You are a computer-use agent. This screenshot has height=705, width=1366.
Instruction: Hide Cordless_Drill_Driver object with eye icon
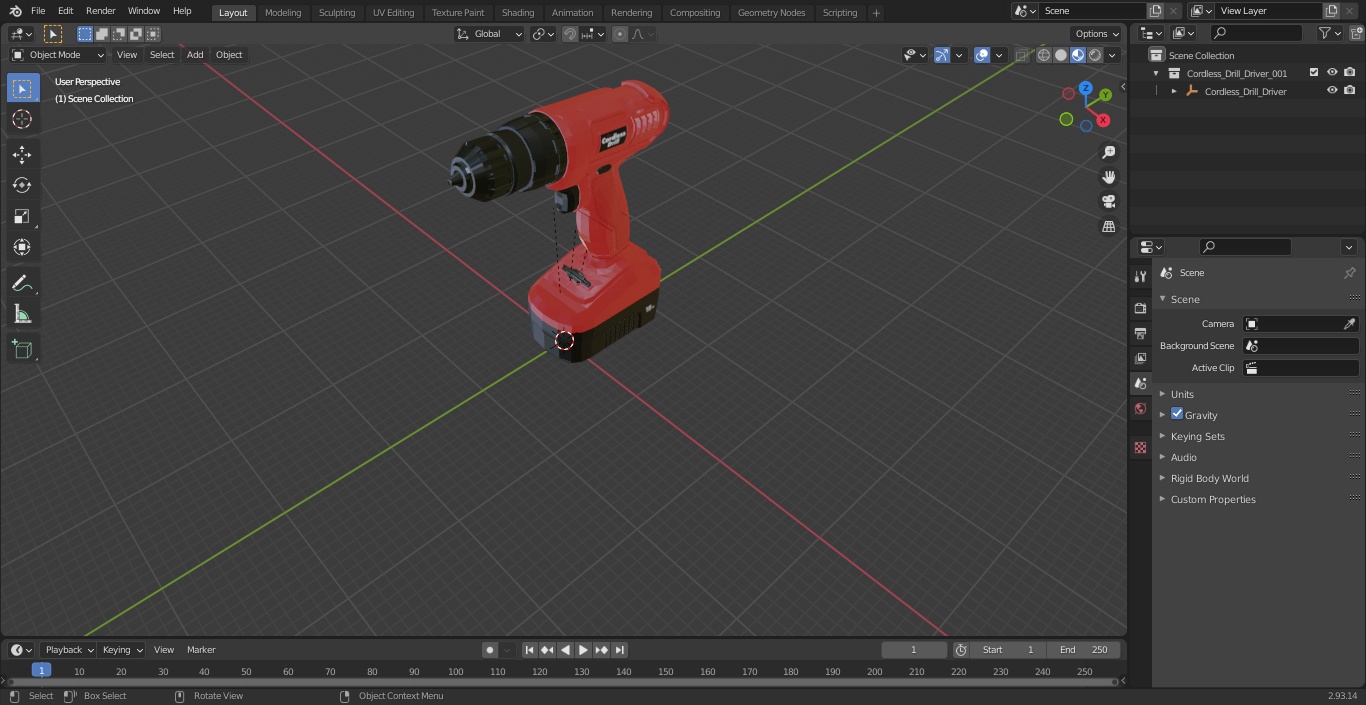(1332, 91)
